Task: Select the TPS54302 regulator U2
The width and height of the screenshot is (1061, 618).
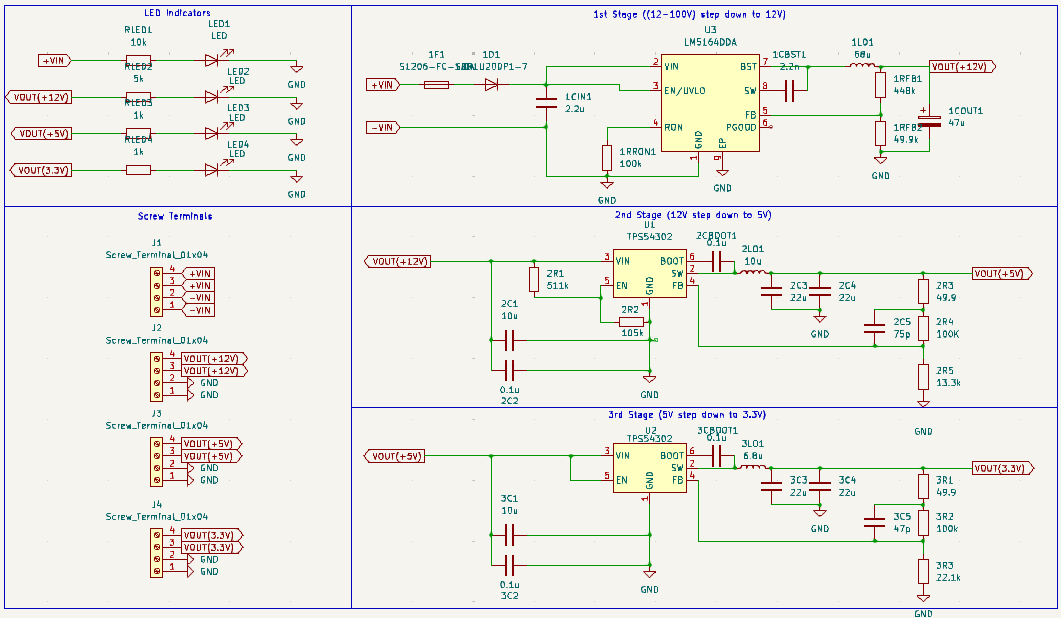Action: tap(648, 470)
